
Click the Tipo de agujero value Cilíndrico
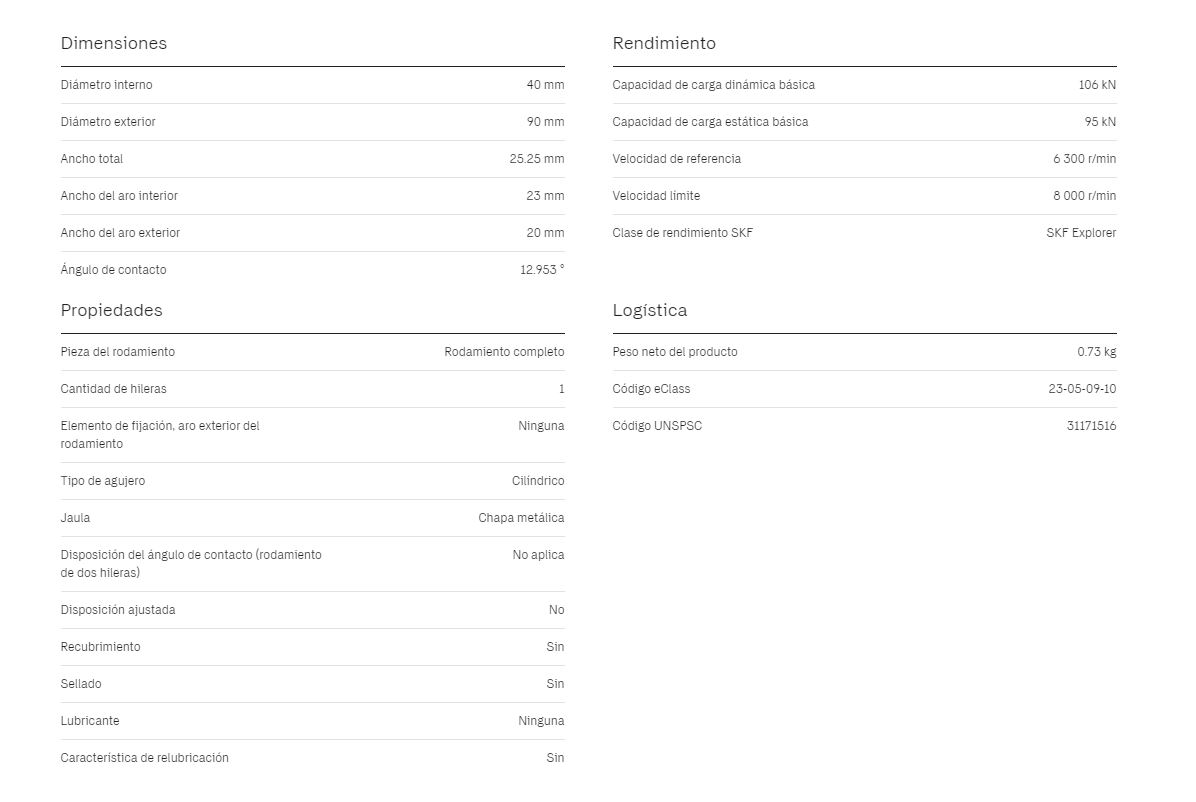pos(538,481)
